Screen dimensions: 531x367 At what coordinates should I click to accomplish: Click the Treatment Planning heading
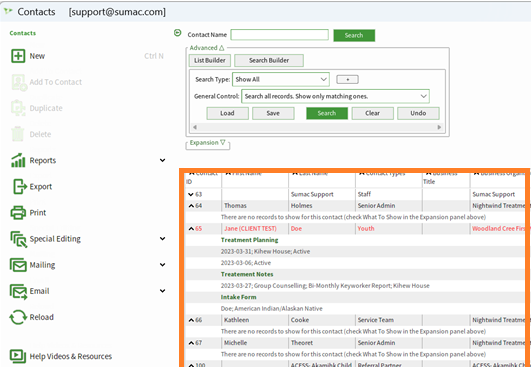(x=250, y=240)
